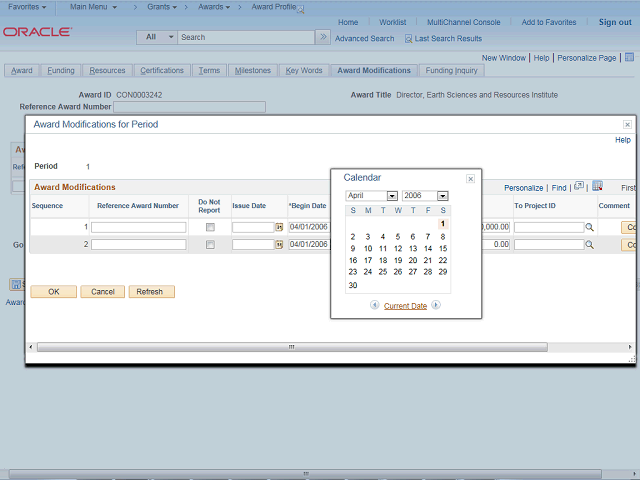Select day 15 in the calendar

click(x=443, y=249)
